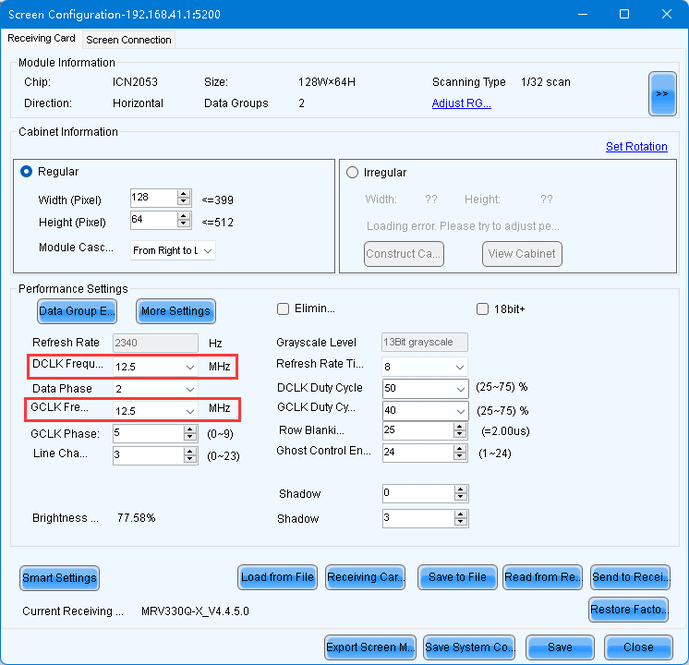Screen dimensions: 689x665
Task: Open DCLK Frequ... dropdown
Action: [155, 367]
